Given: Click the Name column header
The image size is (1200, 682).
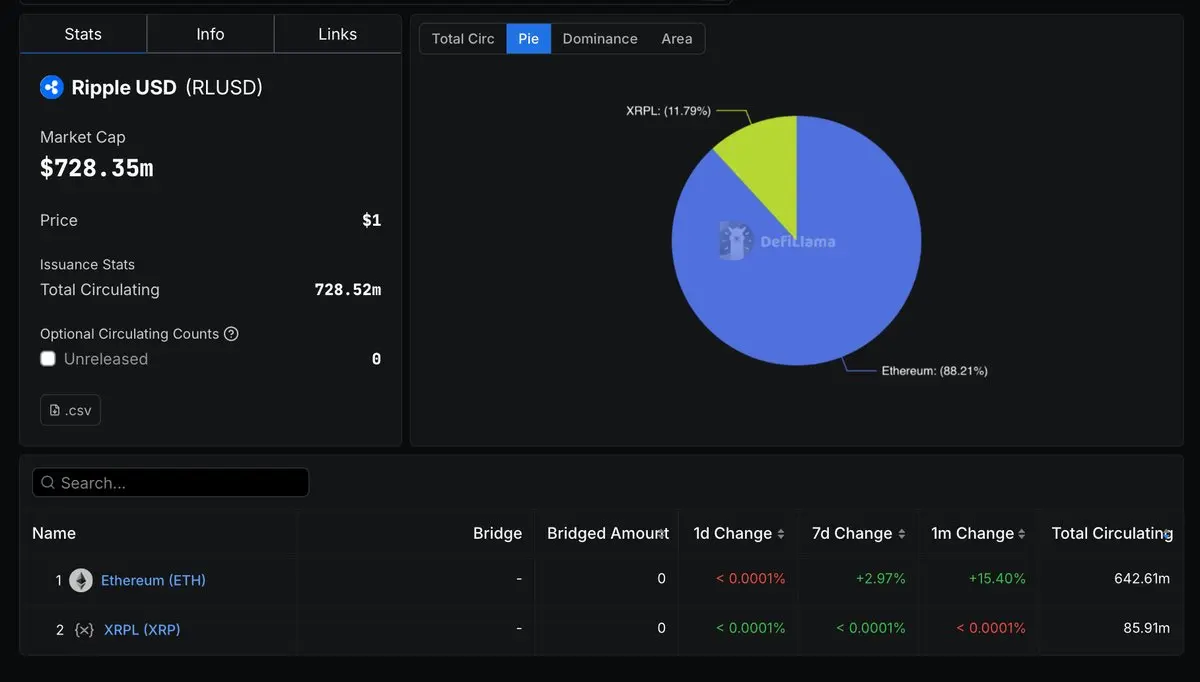Looking at the screenshot, I should click(x=54, y=534).
